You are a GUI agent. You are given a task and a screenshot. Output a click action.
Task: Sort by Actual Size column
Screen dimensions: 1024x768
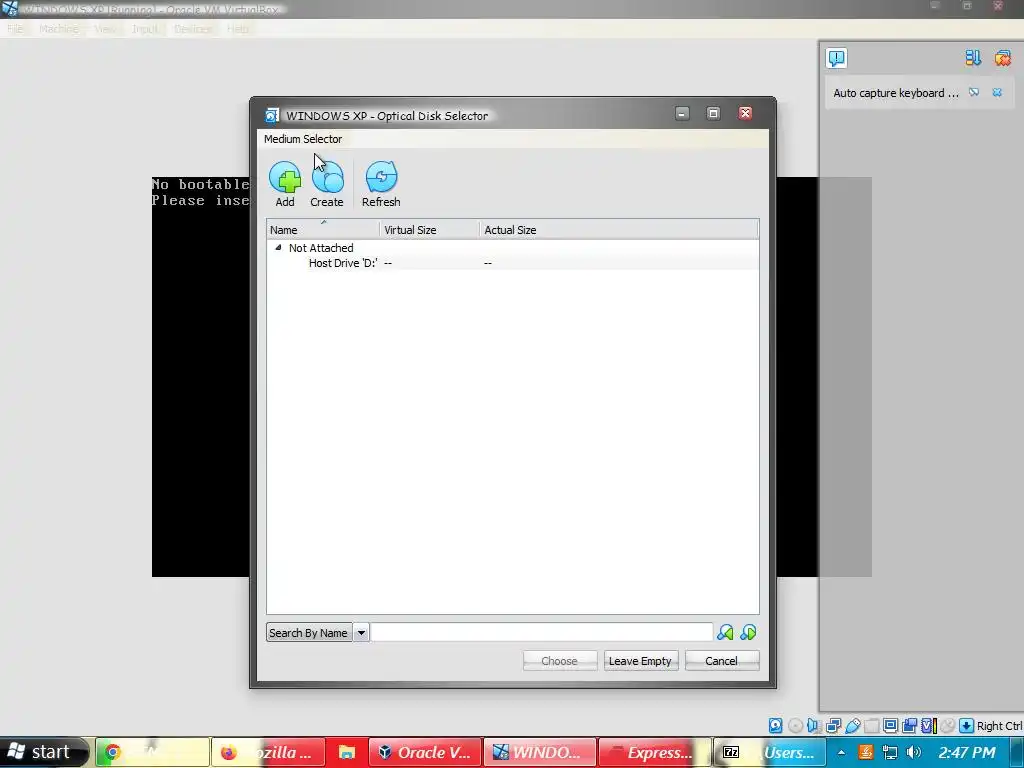click(x=619, y=230)
